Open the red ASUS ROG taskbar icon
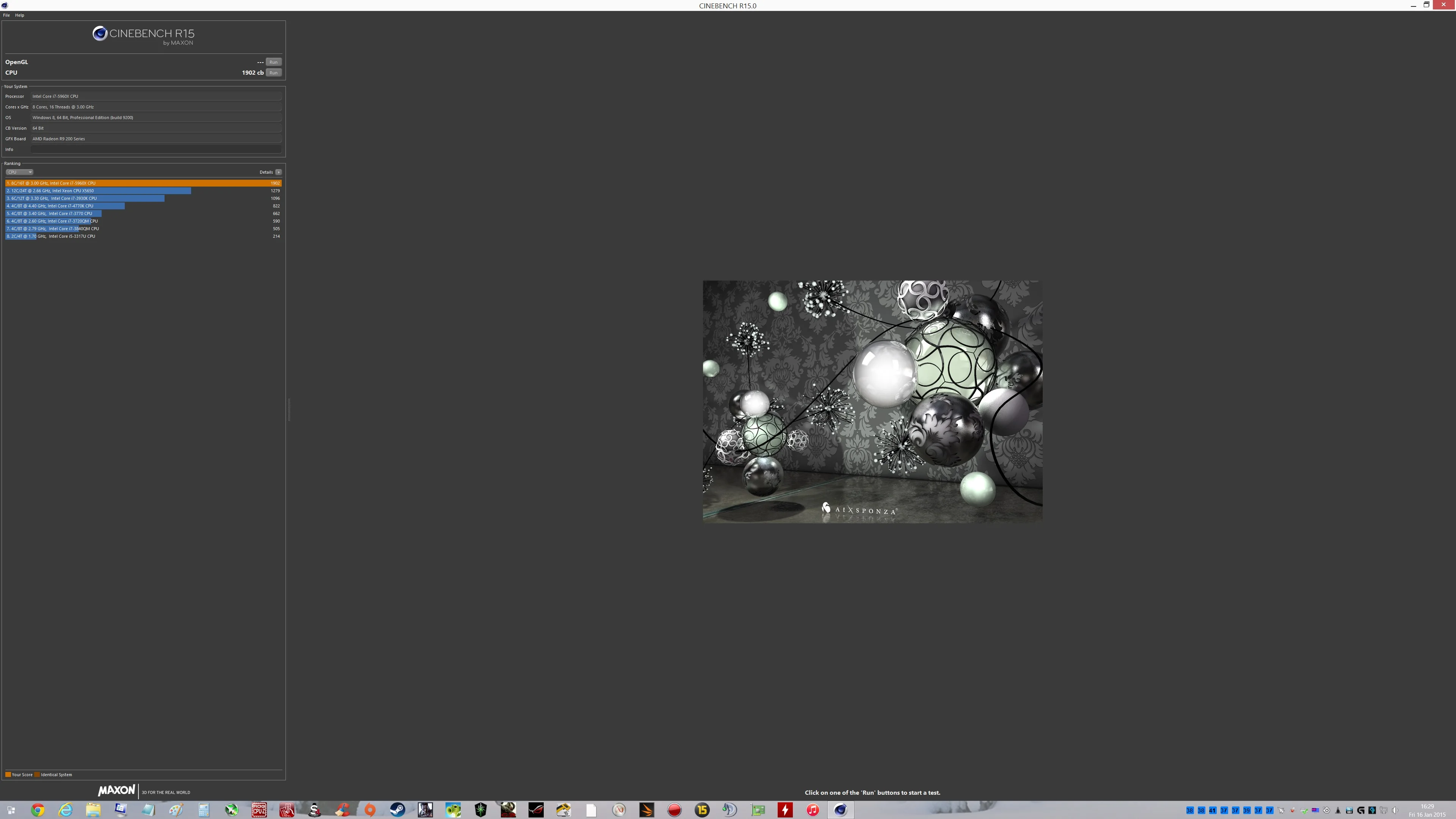The image size is (1456, 819). coord(537,810)
